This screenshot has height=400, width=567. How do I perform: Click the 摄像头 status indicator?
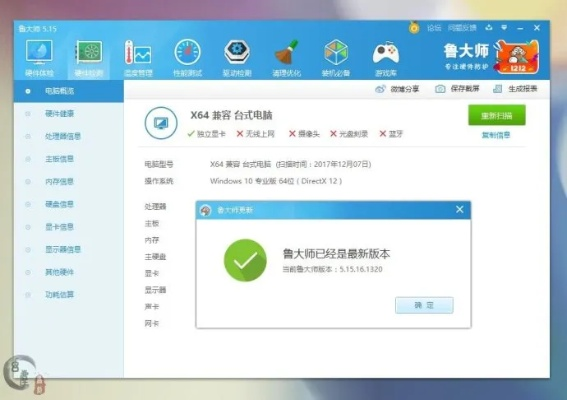(304, 134)
